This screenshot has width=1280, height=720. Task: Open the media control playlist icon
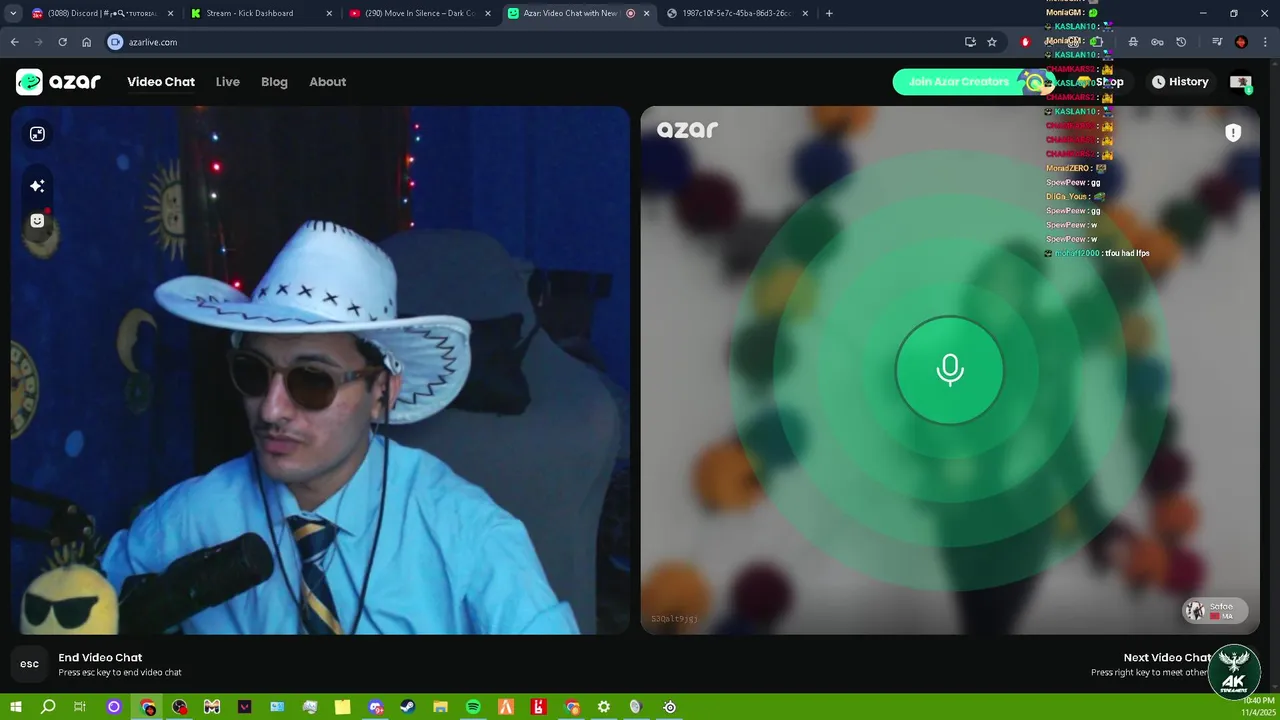(x=1217, y=42)
